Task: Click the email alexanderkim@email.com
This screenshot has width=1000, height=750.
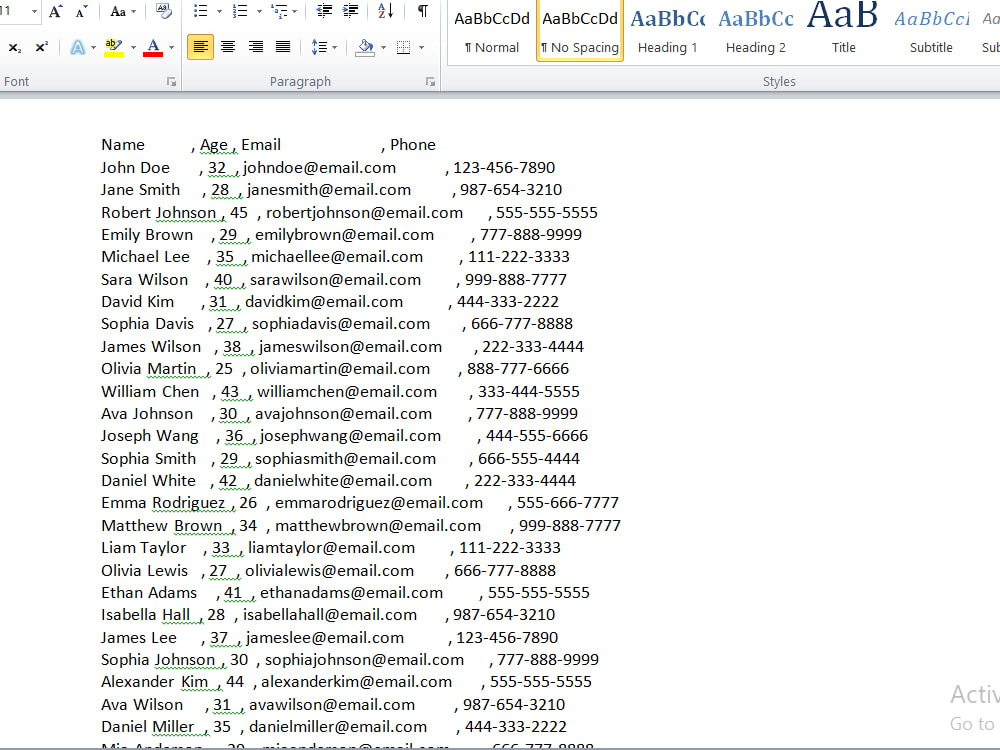Action: pos(357,682)
